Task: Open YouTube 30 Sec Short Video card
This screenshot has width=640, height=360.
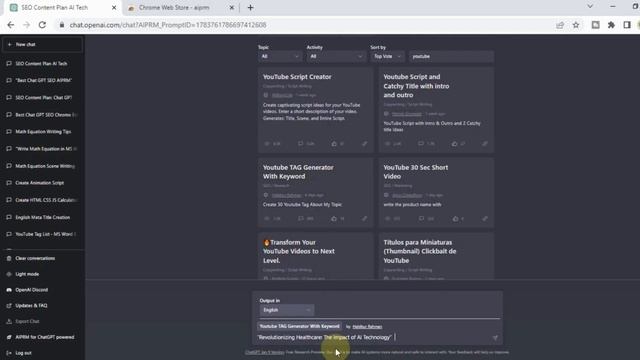Action: [436, 192]
